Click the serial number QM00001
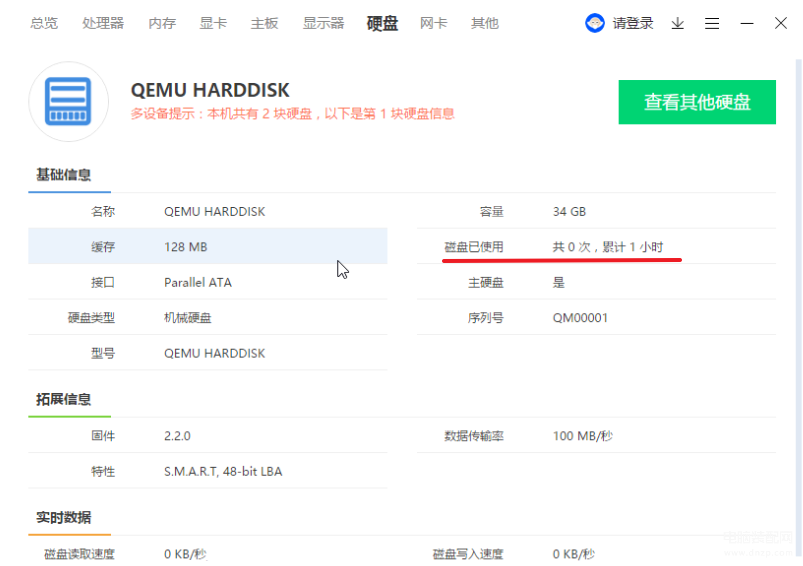The width and height of the screenshot is (803, 566). 580,318
